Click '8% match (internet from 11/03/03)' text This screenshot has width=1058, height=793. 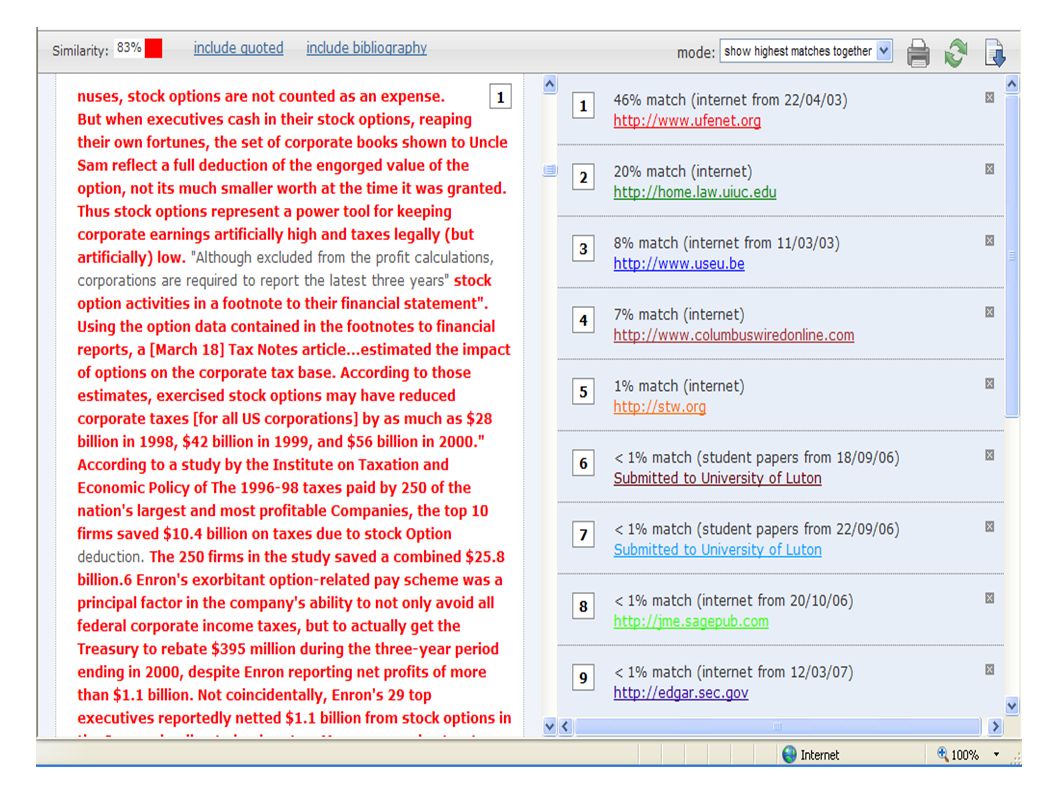point(726,243)
